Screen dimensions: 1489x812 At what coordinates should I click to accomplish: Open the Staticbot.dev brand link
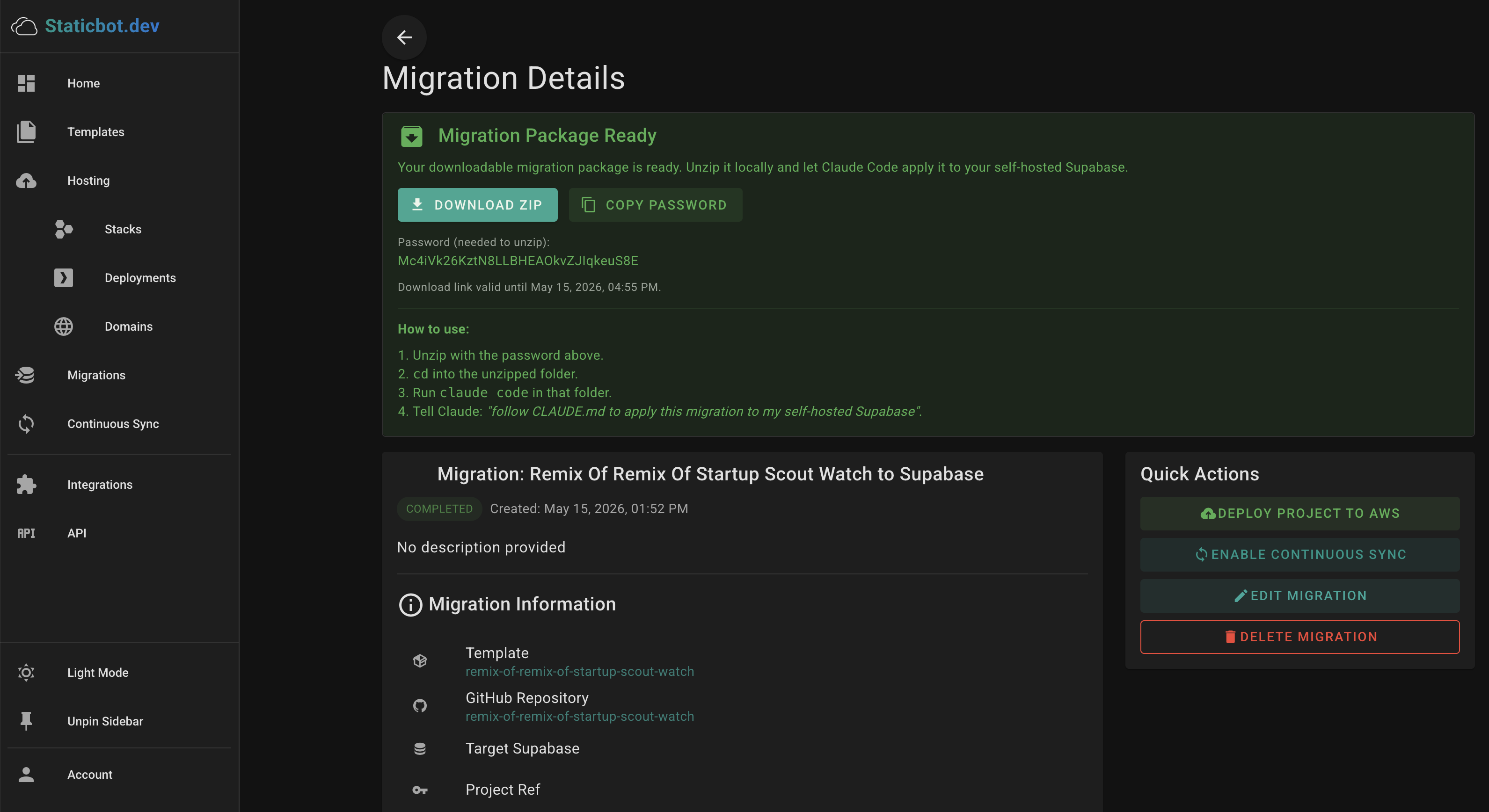click(x=102, y=26)
